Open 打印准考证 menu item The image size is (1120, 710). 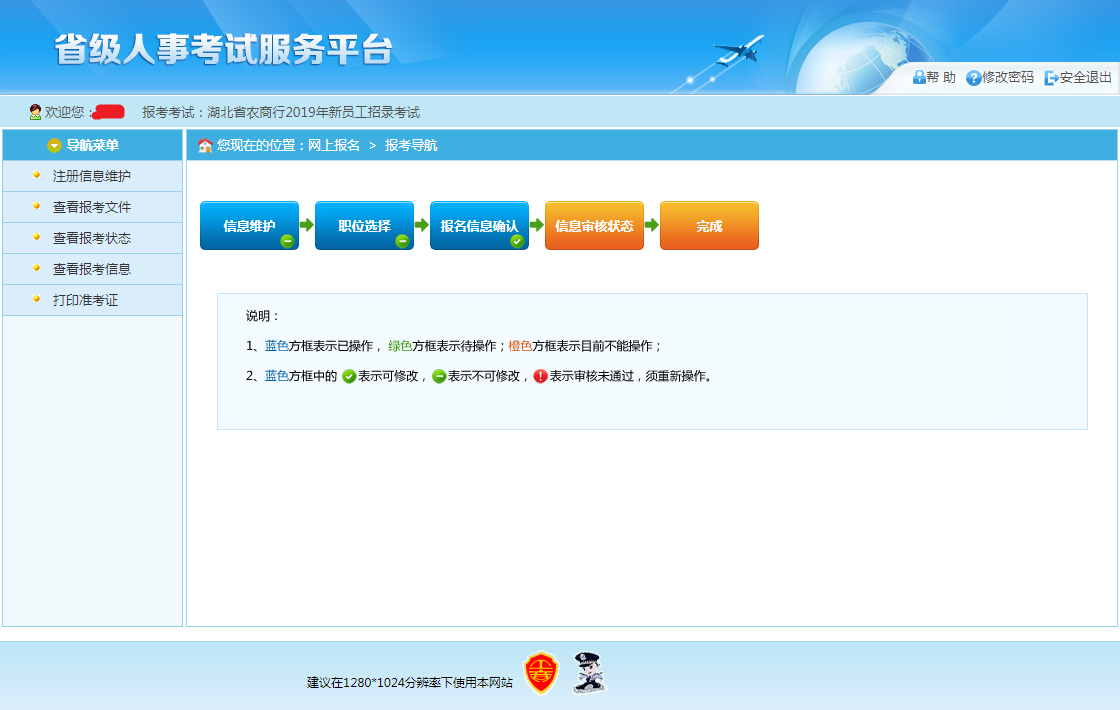coord(86,300)
